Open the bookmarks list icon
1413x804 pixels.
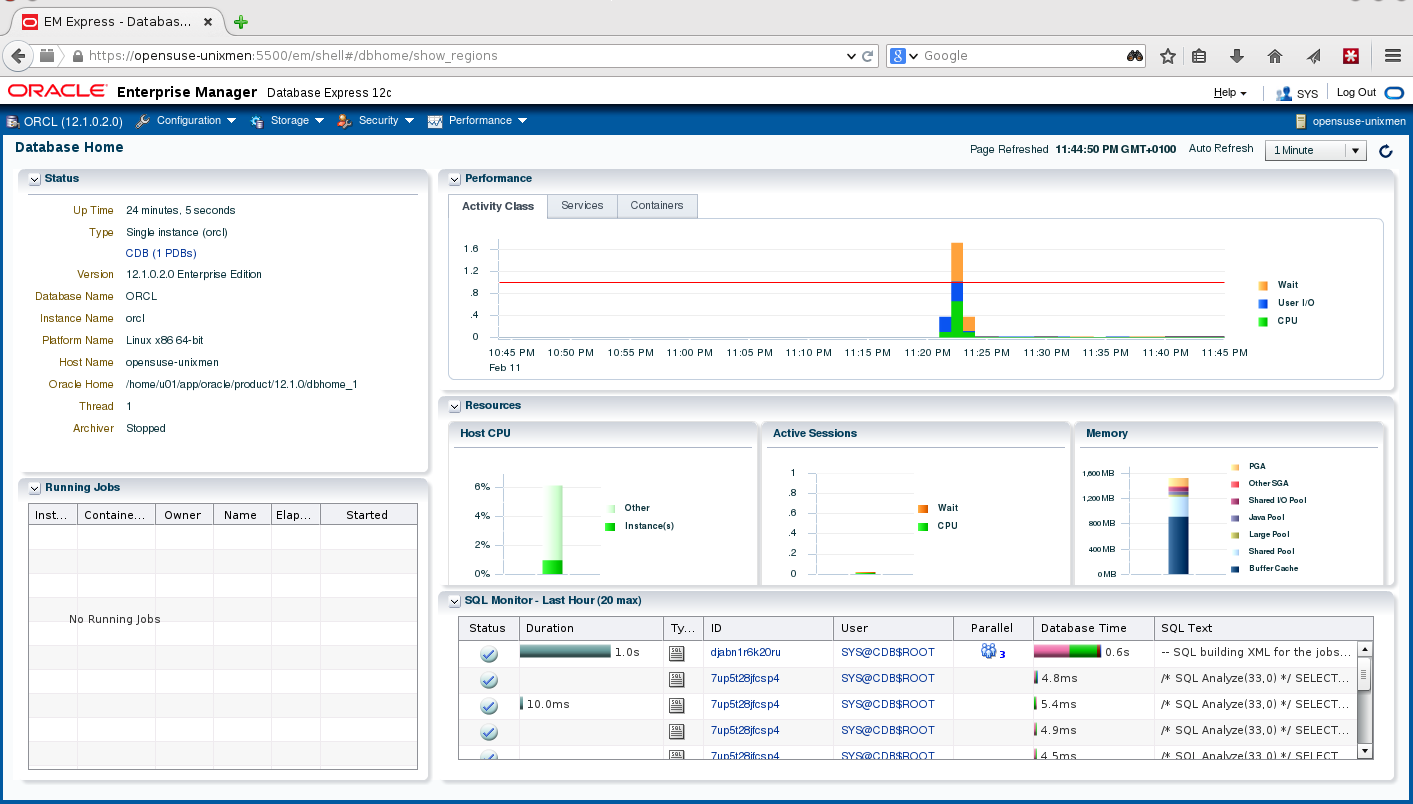(x=1200, y=56)
